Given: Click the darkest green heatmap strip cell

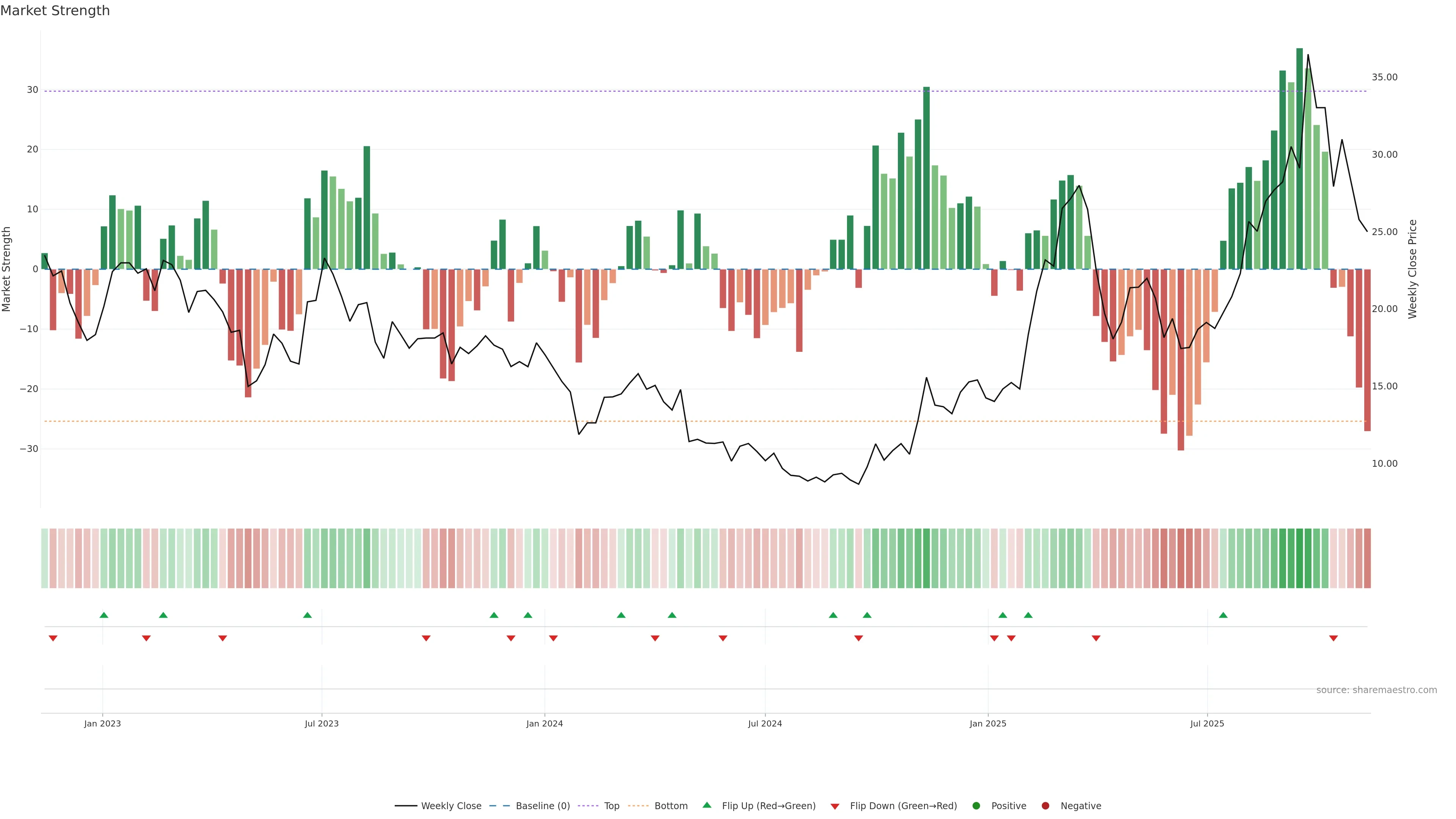Looking at the screenshot, I should point(1299,558).
